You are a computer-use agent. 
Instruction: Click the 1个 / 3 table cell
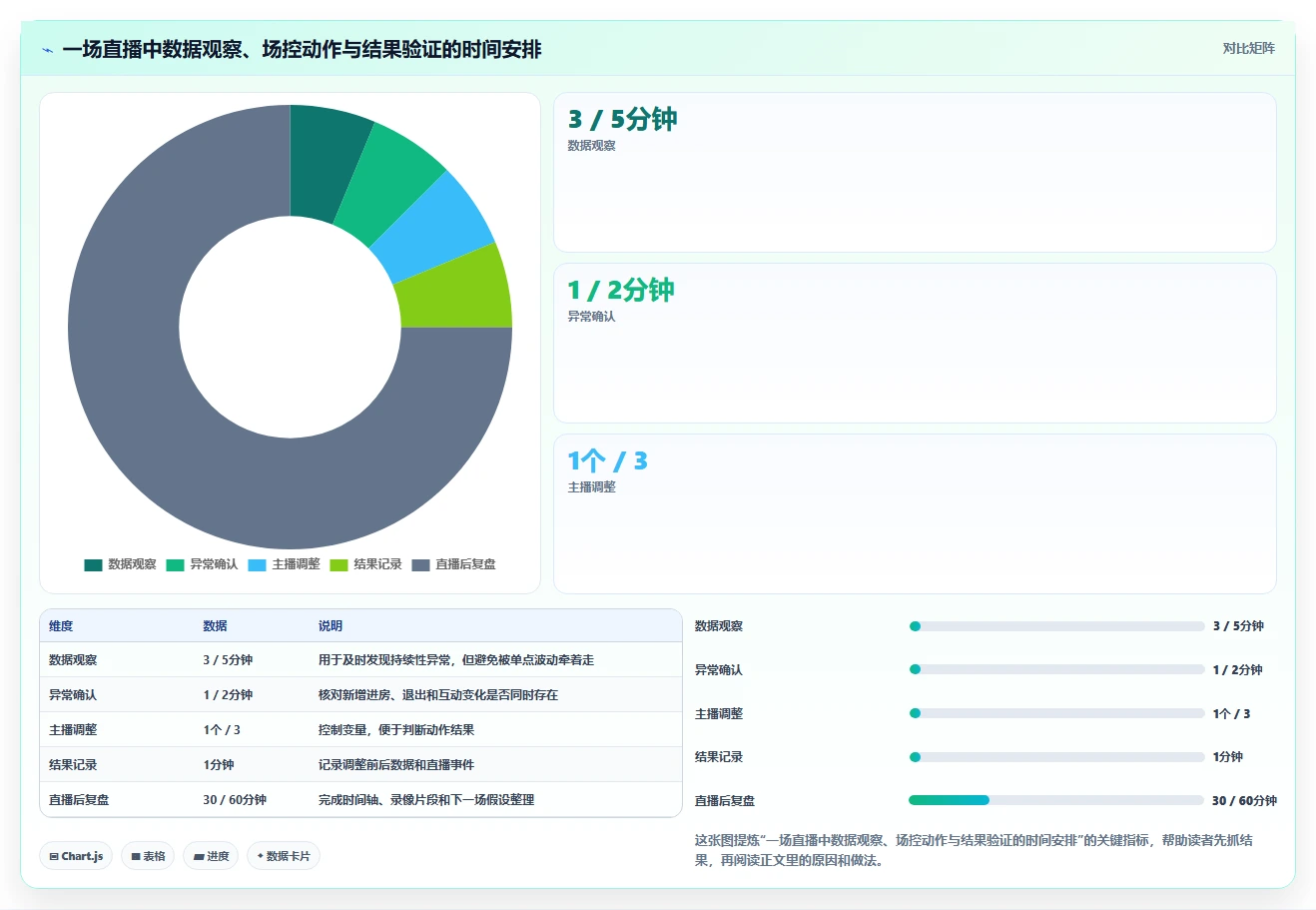222,730
